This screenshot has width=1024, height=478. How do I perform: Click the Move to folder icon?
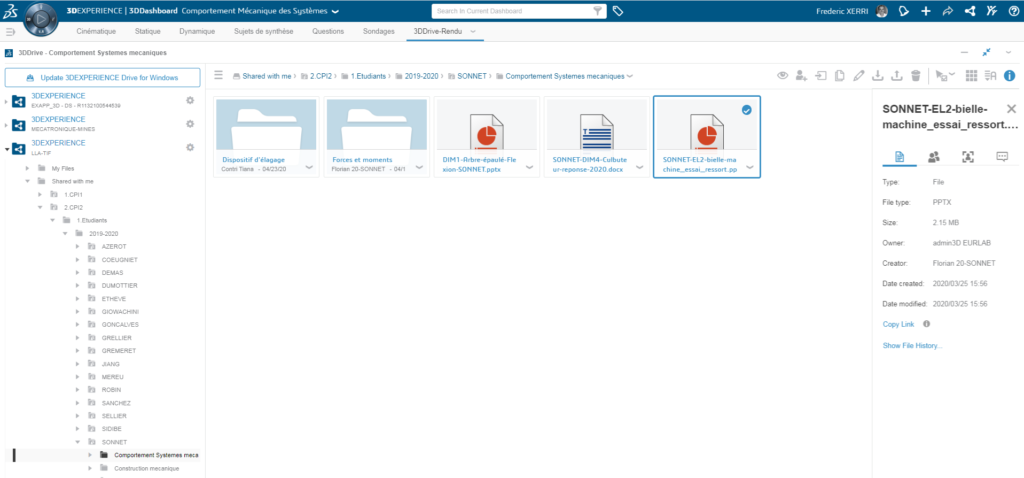[x=821, y=76]
